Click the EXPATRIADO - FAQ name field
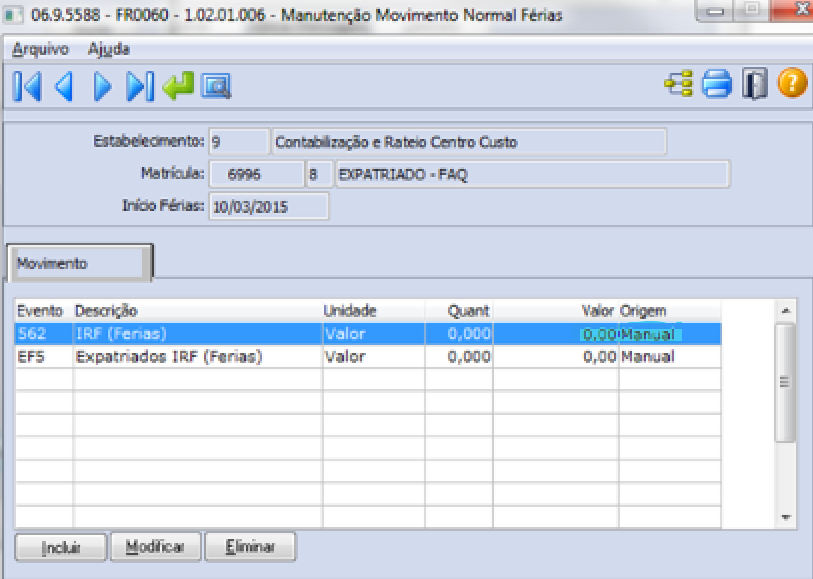 (x=532, y=174)
